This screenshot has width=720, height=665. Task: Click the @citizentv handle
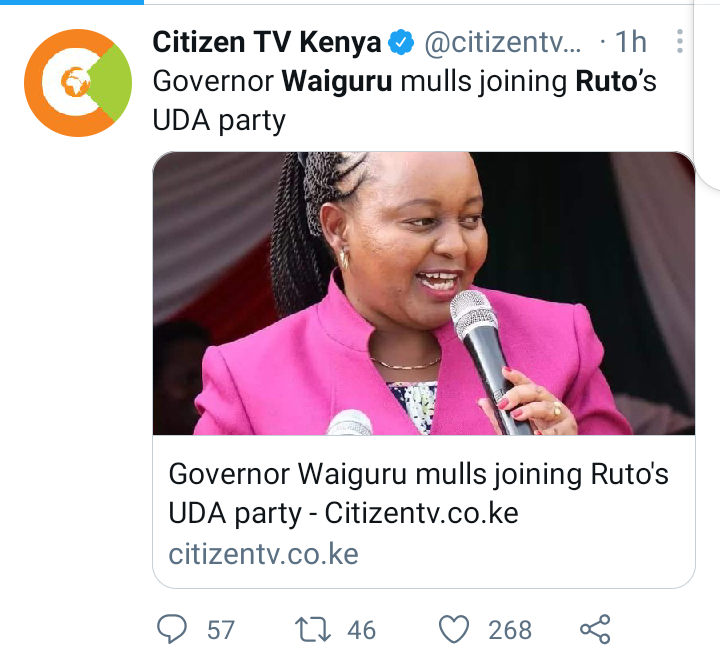coord(503,42)
